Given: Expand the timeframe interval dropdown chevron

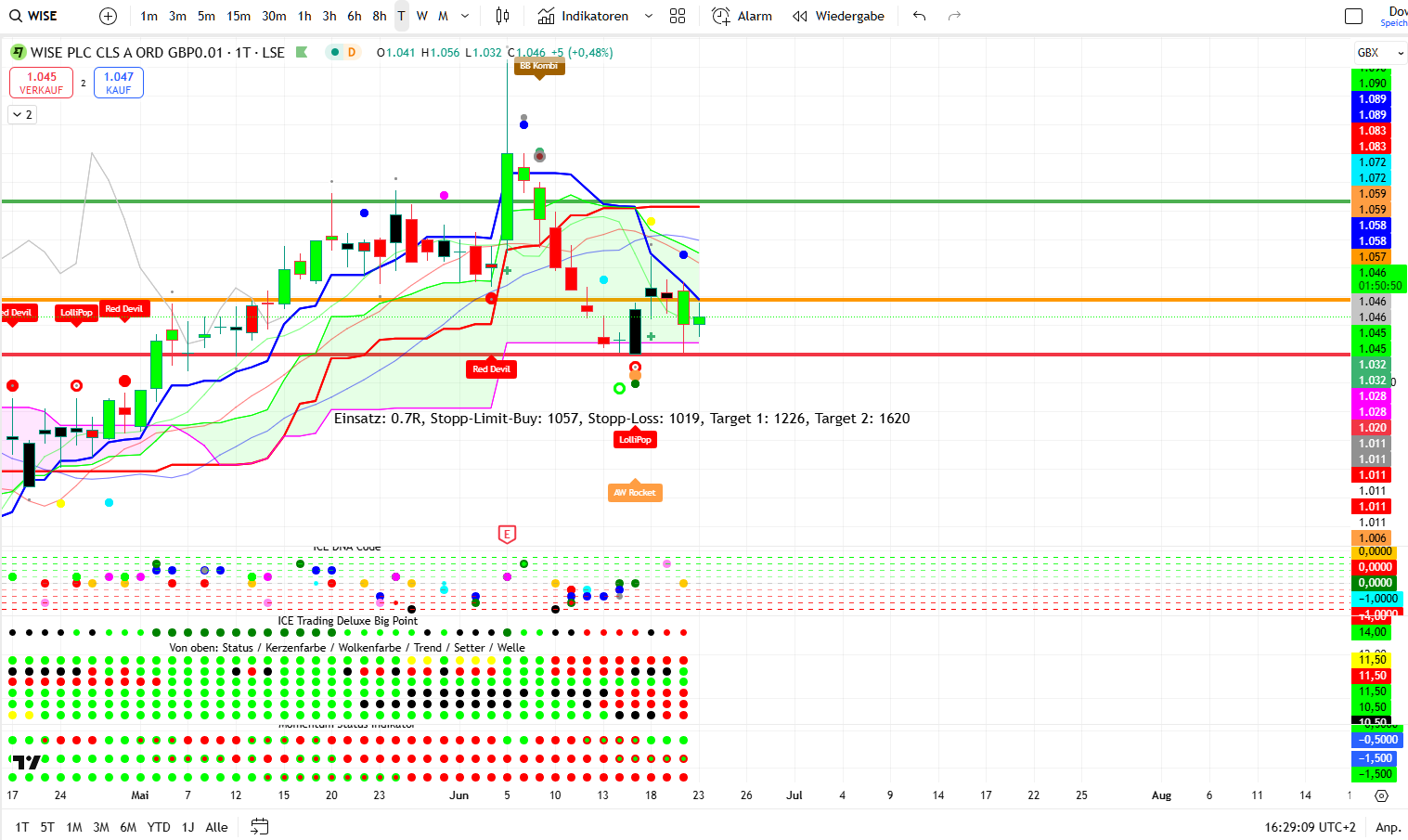Looking at the screenshot, I should point(465,16).
